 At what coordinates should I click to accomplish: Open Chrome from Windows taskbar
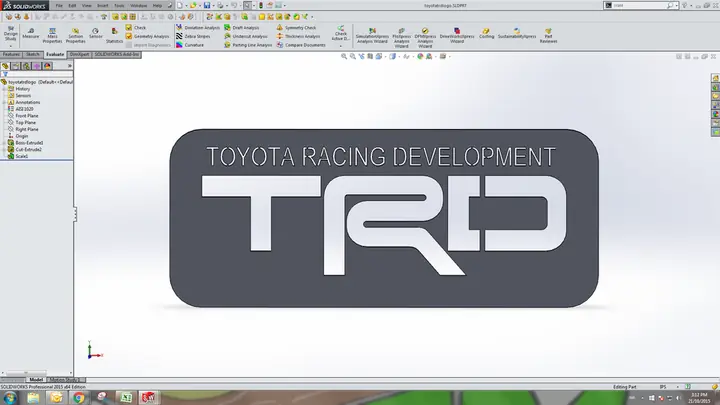pos(79,398)
